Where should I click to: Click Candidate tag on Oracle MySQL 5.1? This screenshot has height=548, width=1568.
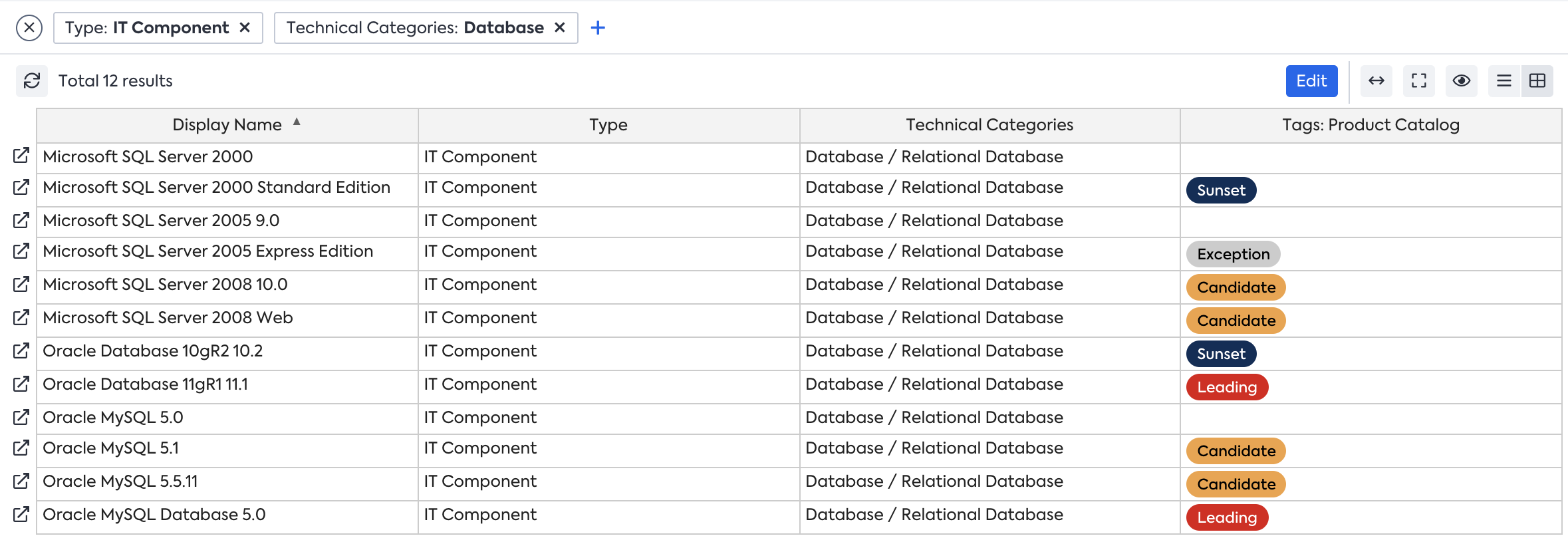pos(1236,451)
